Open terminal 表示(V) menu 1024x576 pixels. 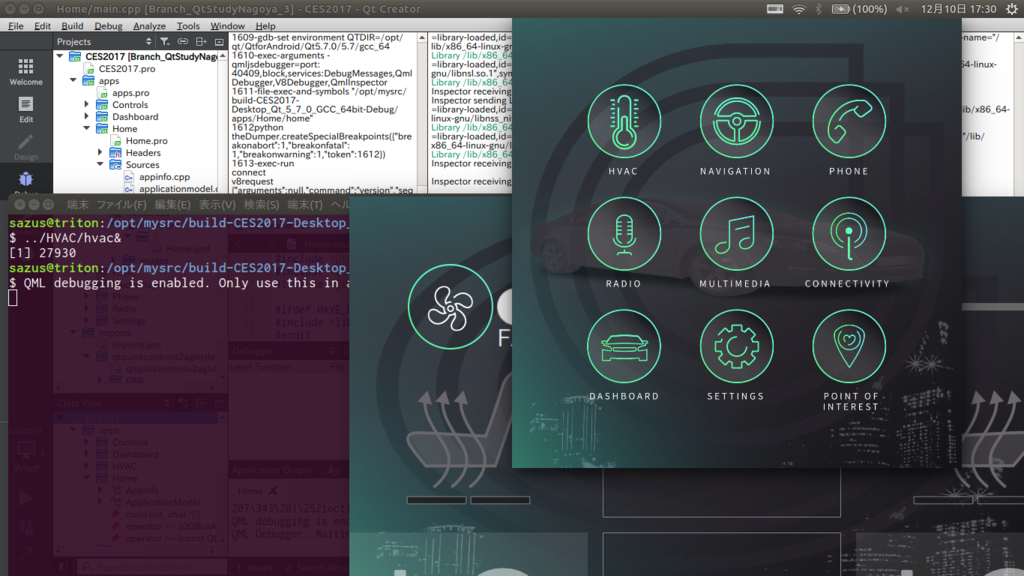[x=217, y=204]
